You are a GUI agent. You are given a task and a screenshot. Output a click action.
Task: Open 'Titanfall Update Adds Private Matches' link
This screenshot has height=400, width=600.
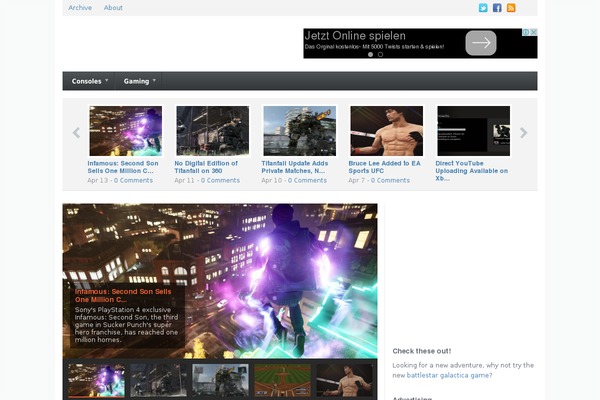coord(295,167)
